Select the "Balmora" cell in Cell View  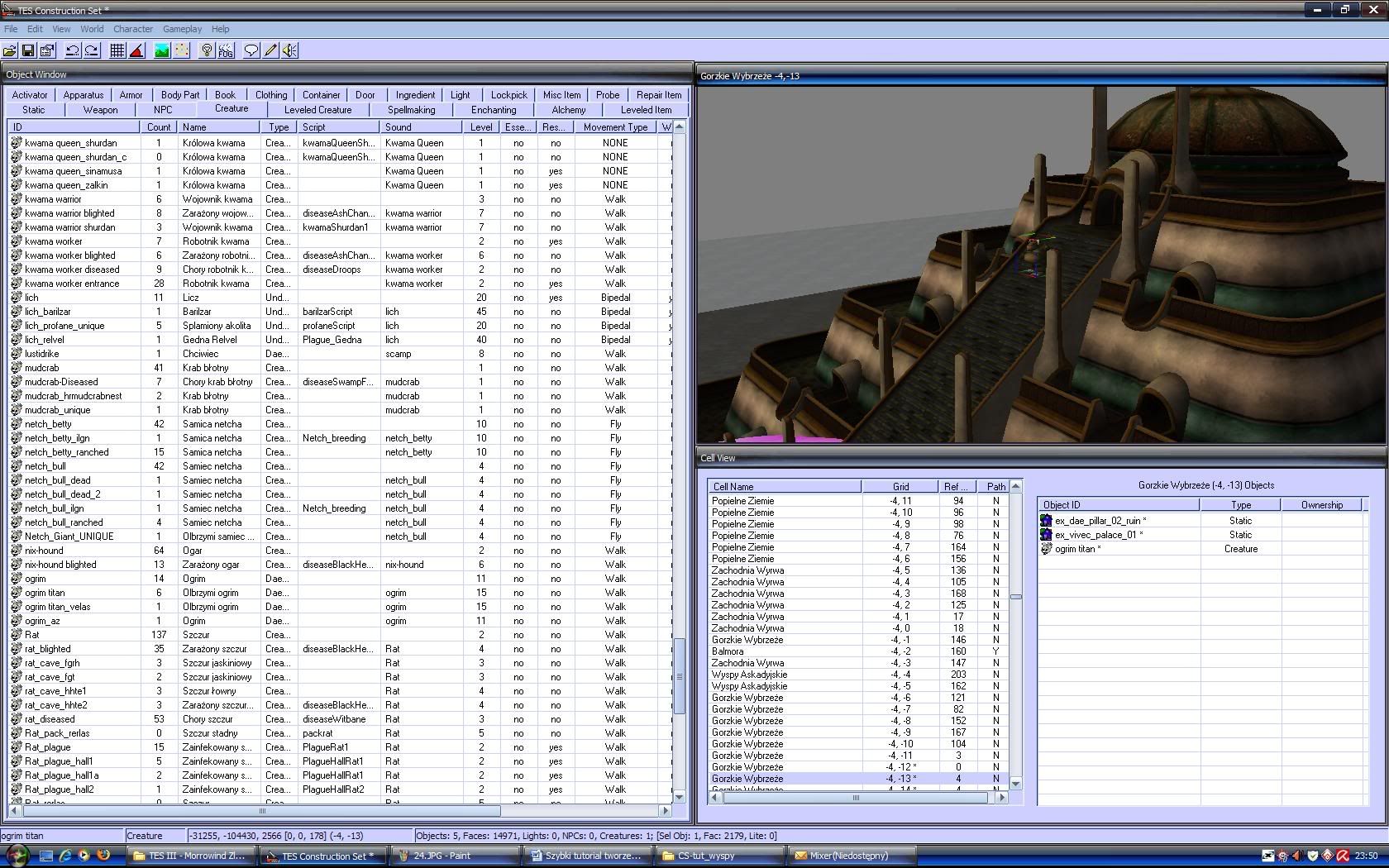pyautogui.click(x=858, y=651)
